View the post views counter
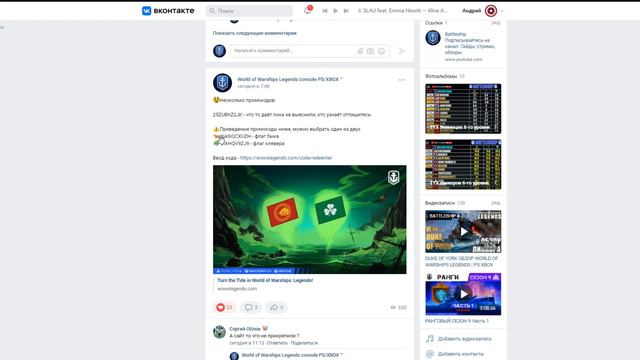Image resolution: width=640 pixels, height=360 pixels. click(x=398, y=307)
